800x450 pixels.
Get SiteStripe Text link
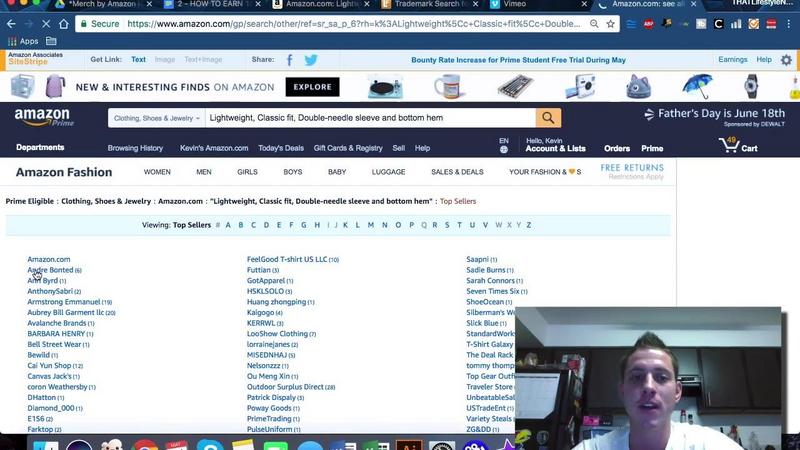click(138, 60)
